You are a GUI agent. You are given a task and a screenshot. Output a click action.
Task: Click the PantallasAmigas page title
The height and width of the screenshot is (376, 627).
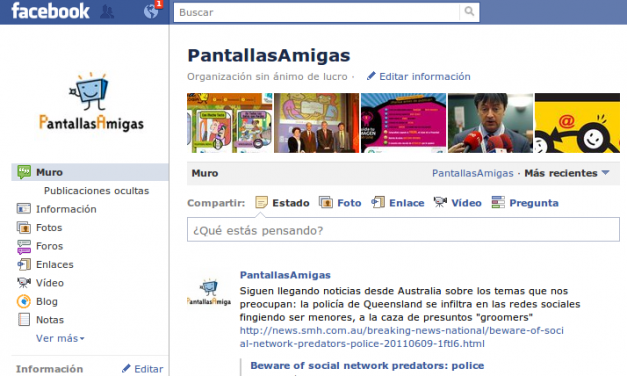pos(269,56)
